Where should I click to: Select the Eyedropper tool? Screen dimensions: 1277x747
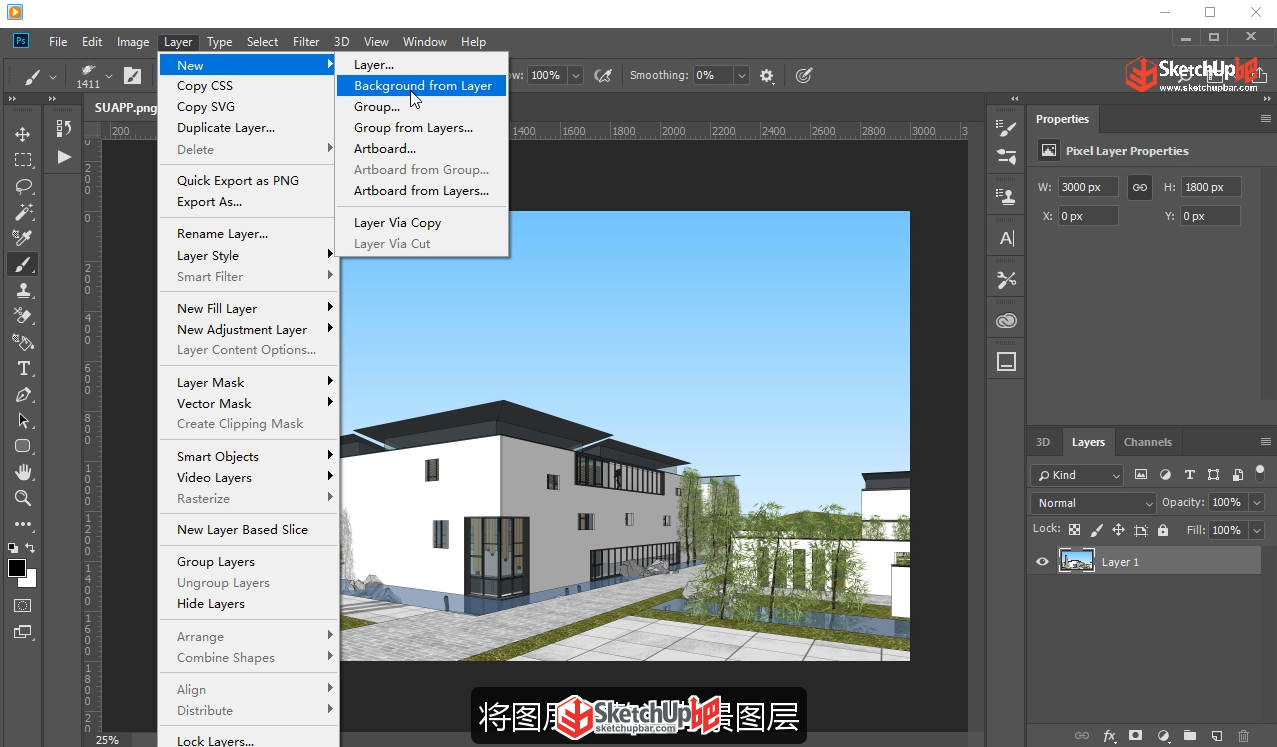[22, 238]
